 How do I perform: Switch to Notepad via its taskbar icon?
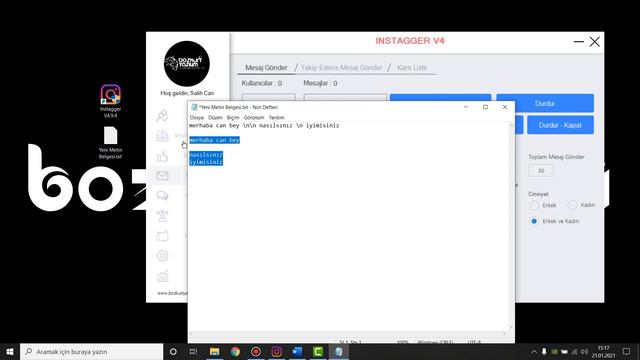coord(339,351)
